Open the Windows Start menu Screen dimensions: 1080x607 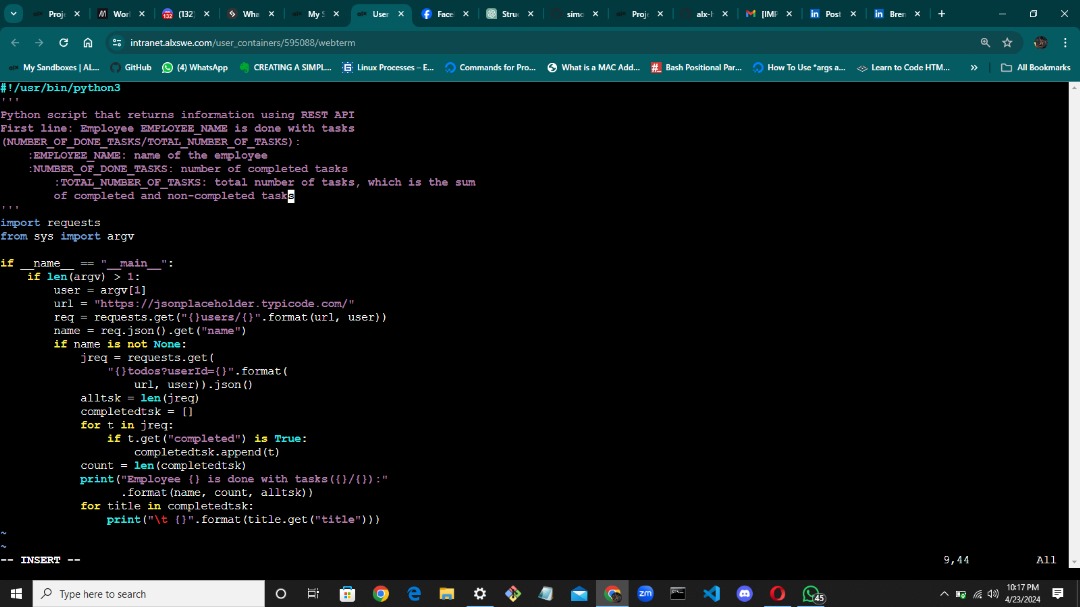pyautogui.click(x=16, y=593)
